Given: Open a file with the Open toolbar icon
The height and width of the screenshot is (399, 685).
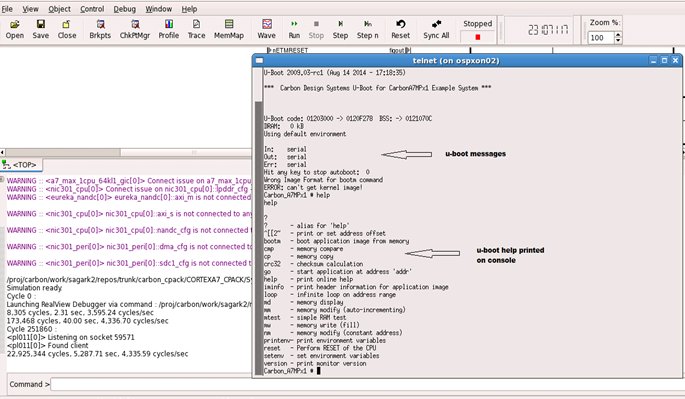Looking at the screenshot, I should click(x=14, y=30).
